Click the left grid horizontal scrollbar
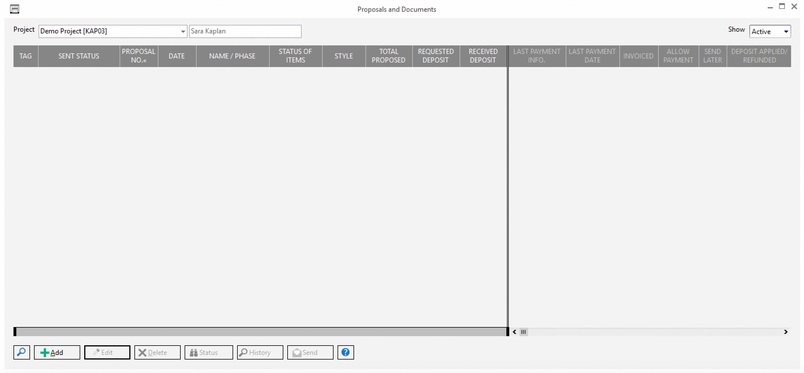Viewport: 804px width, 373px height. pos(260,332)
